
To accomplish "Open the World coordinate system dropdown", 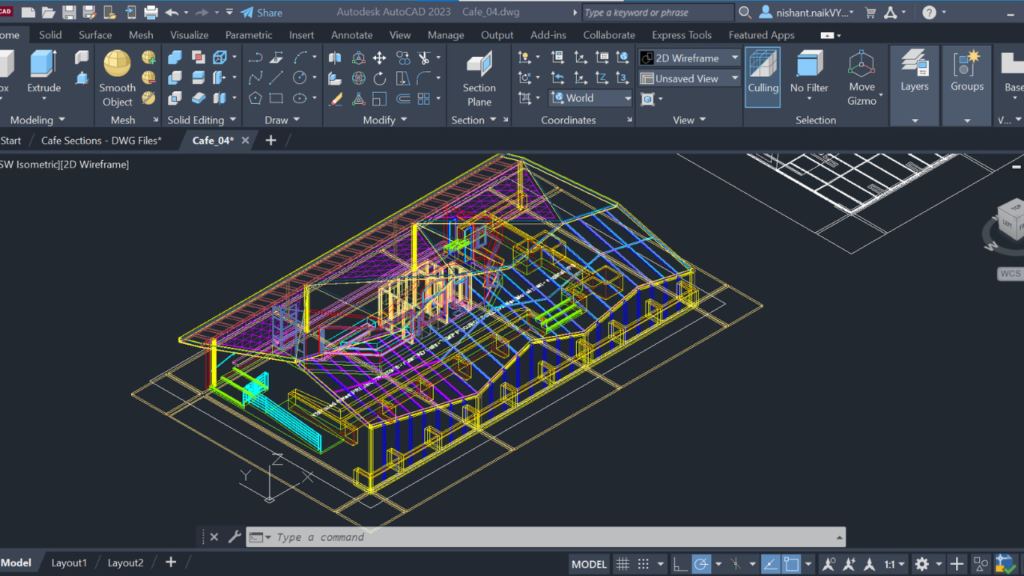I will (590, 98).
